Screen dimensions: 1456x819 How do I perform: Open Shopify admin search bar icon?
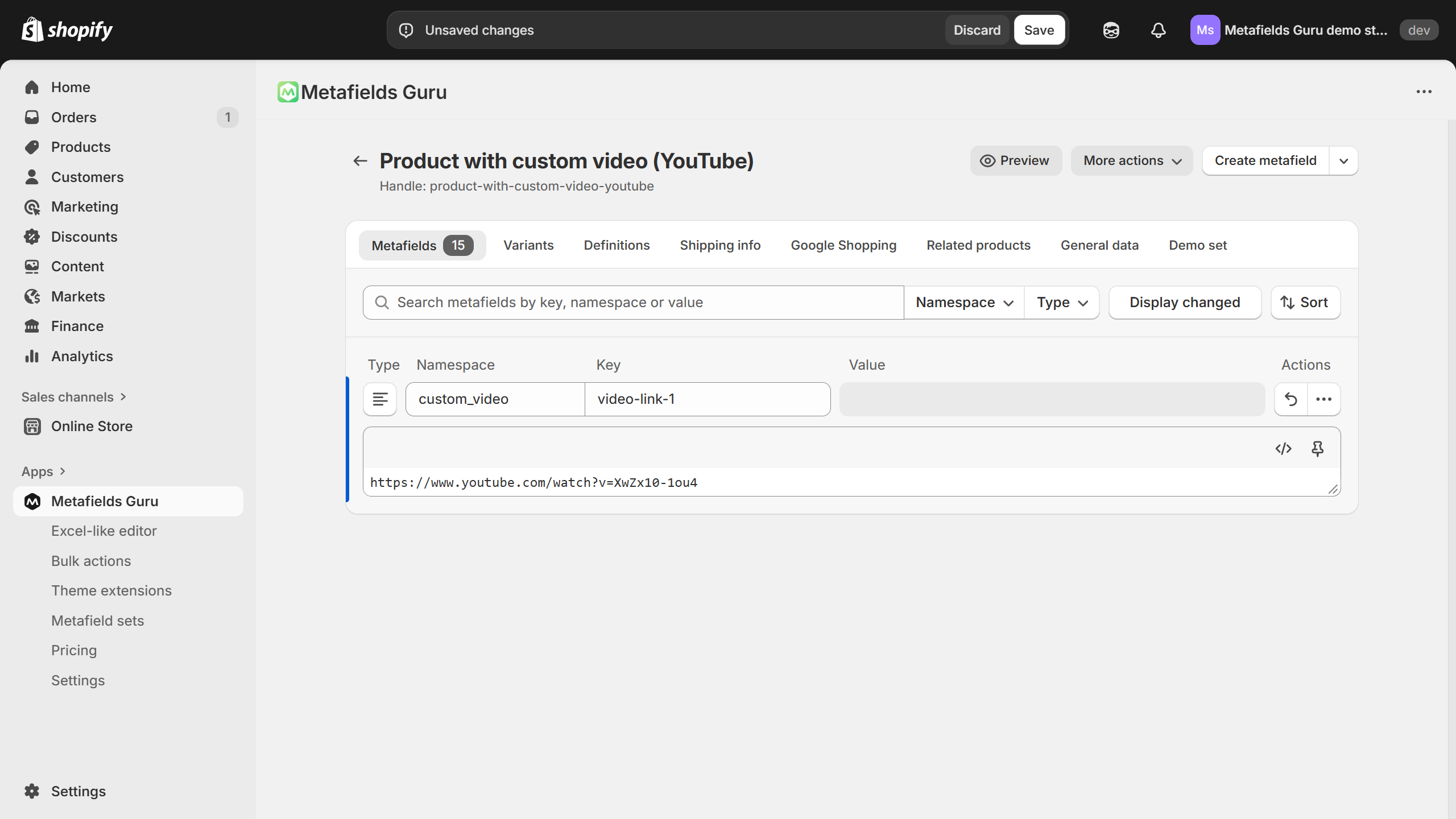tap(1111, 30)
